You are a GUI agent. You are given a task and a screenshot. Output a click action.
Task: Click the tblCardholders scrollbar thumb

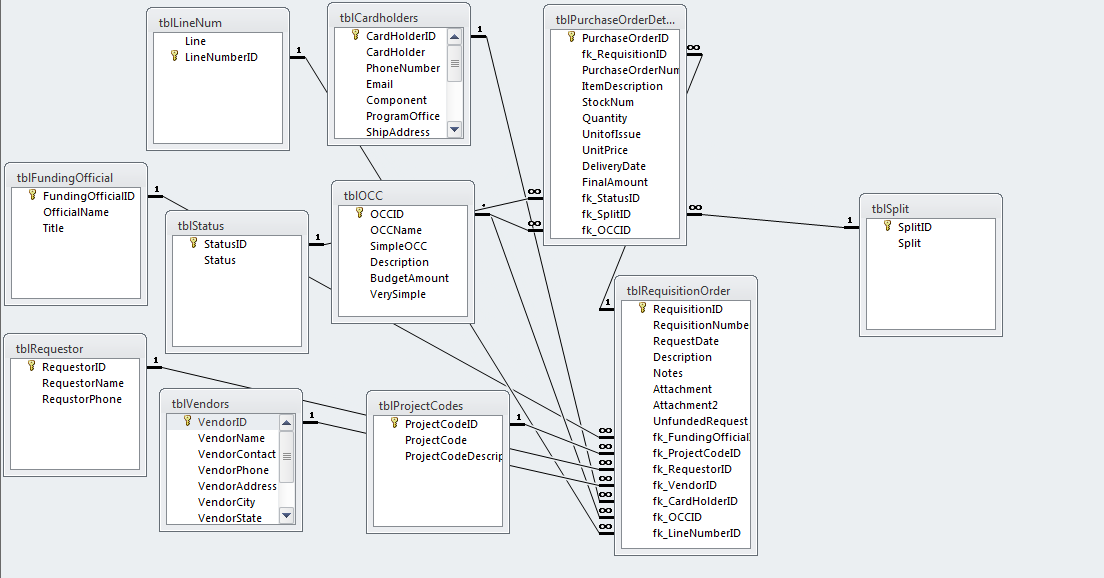tap(454, 63)
